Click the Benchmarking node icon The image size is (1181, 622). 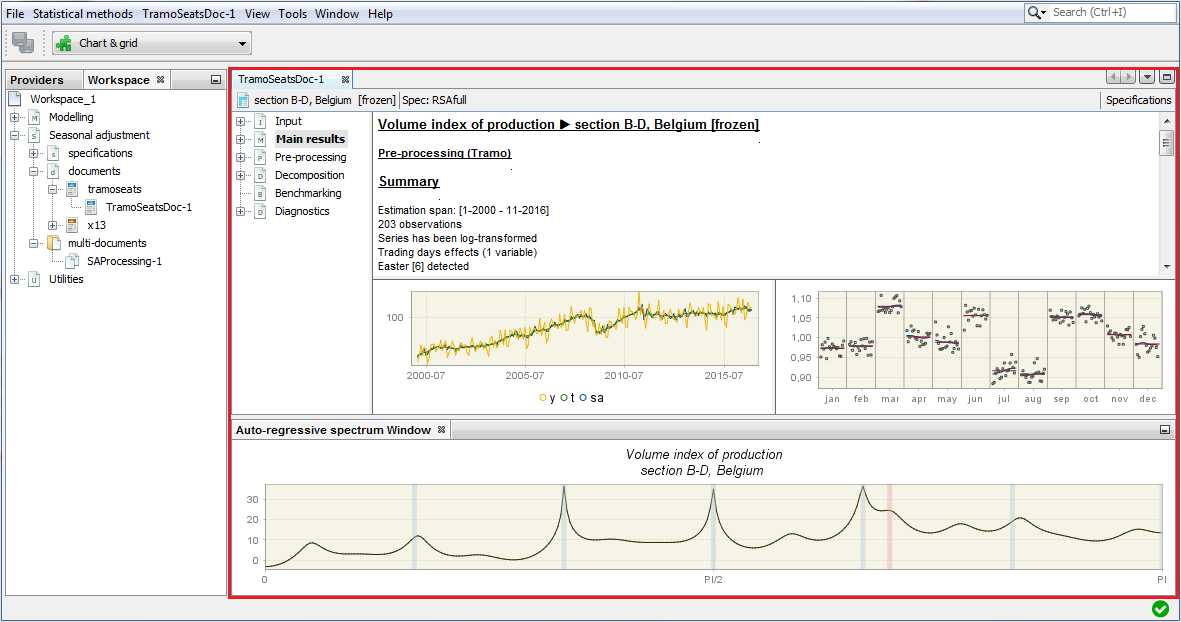click(259, 193)
